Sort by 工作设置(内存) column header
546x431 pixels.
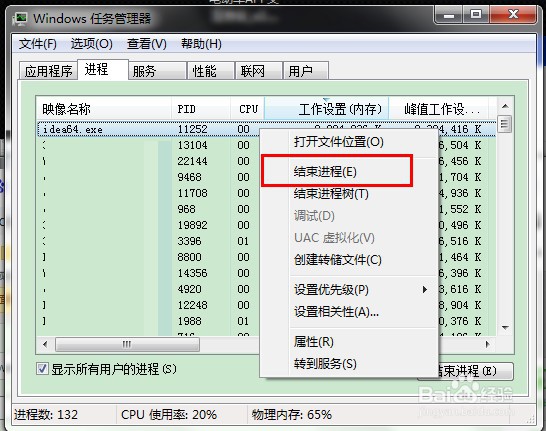[326, 109]
